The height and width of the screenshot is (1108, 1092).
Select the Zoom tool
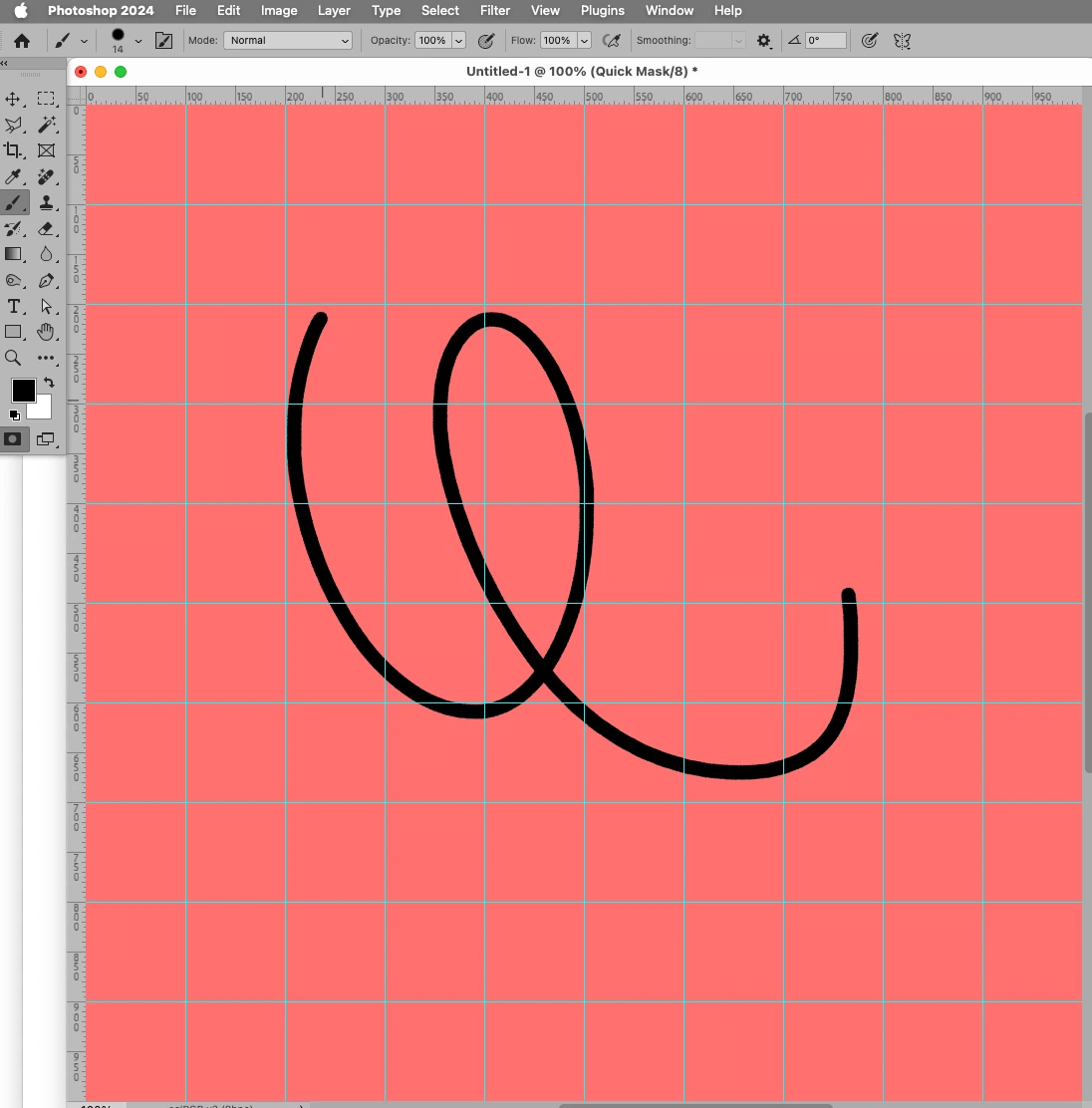(x=13, y=358)
